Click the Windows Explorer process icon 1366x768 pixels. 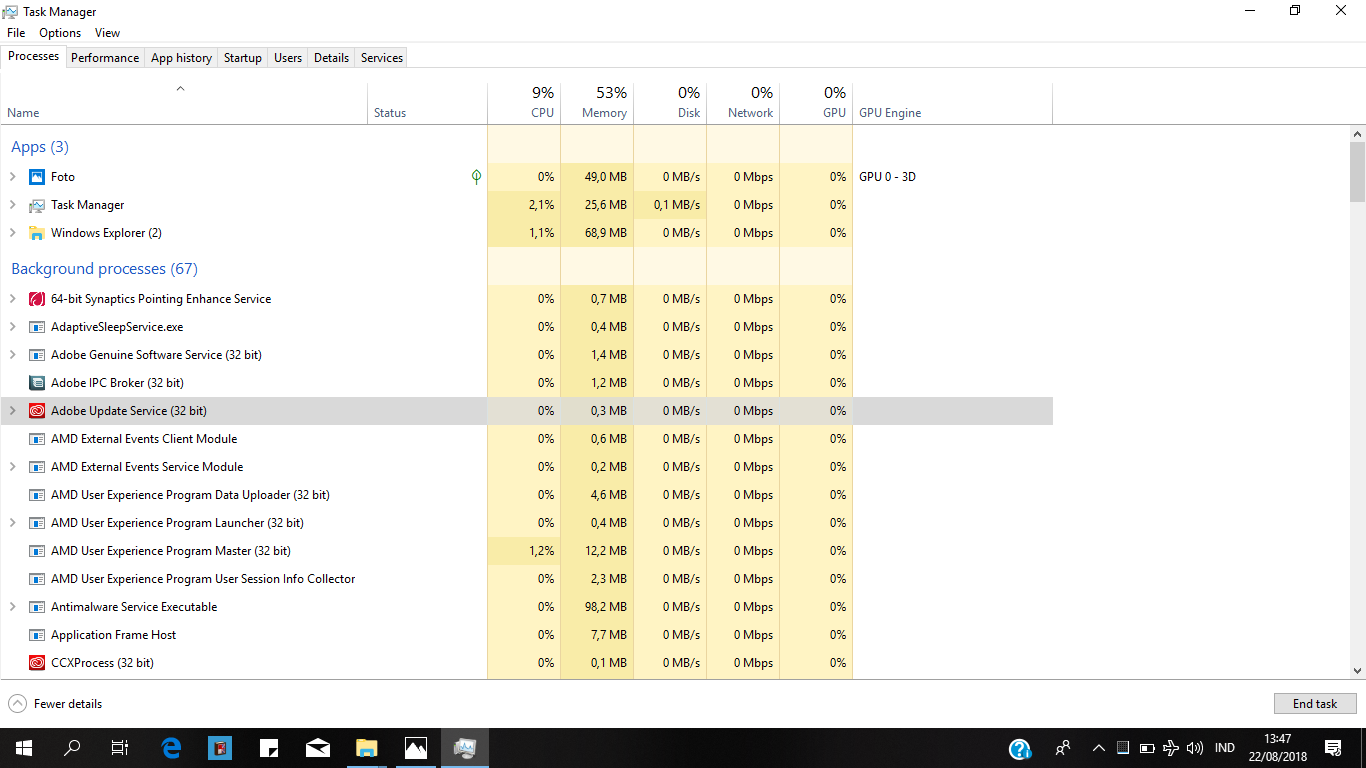[37, 233]
